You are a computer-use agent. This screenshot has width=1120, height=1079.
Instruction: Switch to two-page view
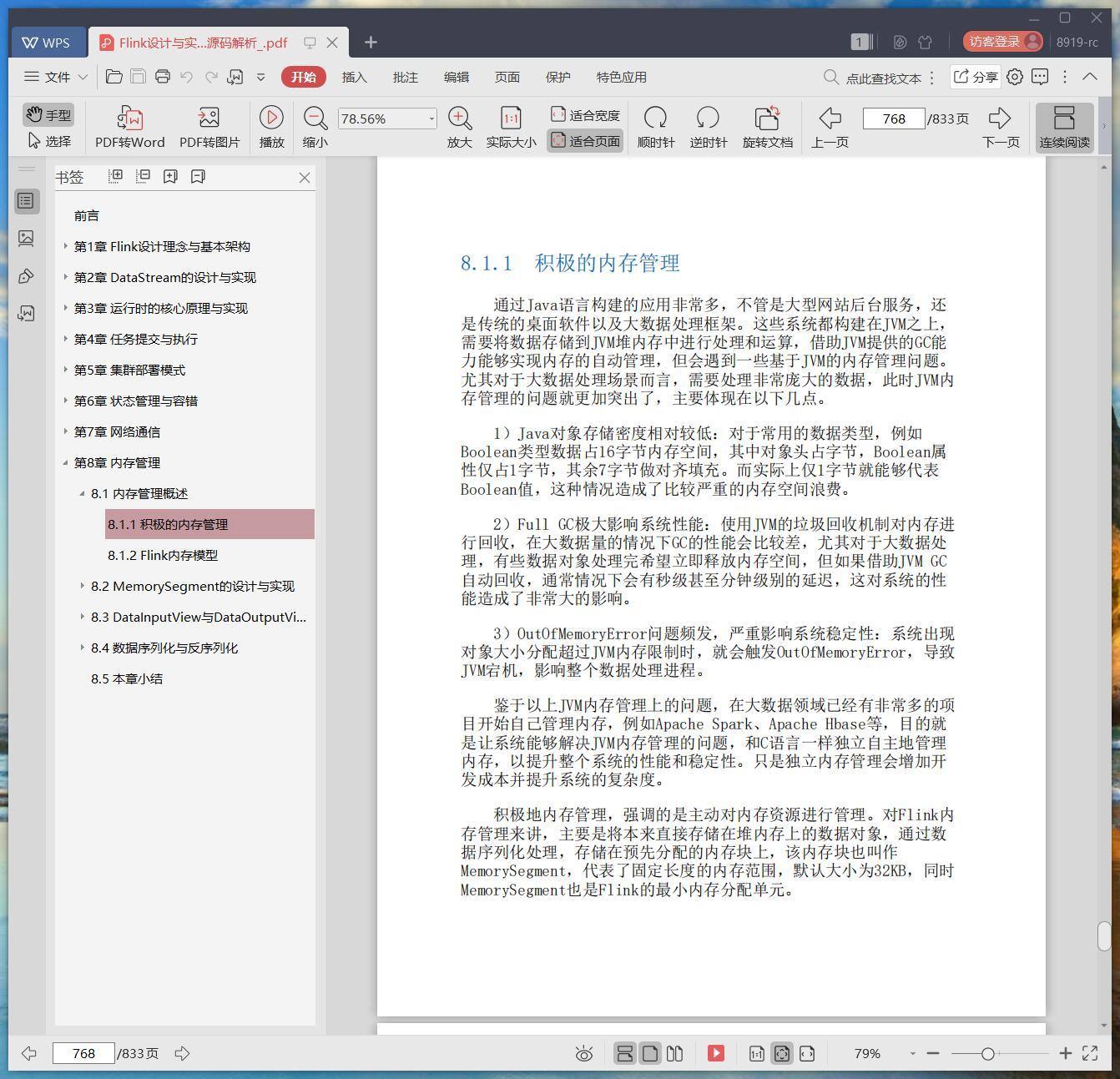pyautogui.click(x=675, y=1053)
